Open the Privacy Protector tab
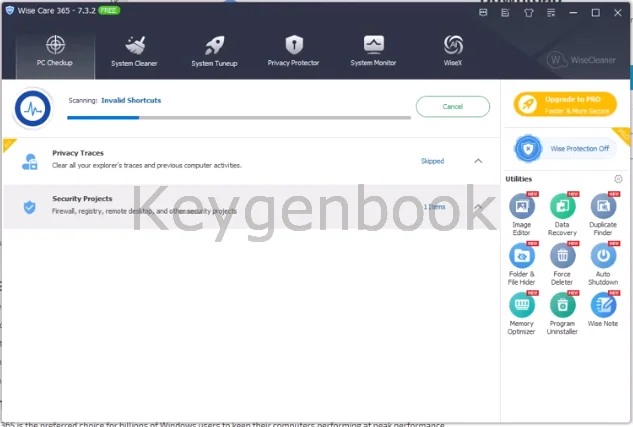The image size is (633, 427). click(293, 51)
